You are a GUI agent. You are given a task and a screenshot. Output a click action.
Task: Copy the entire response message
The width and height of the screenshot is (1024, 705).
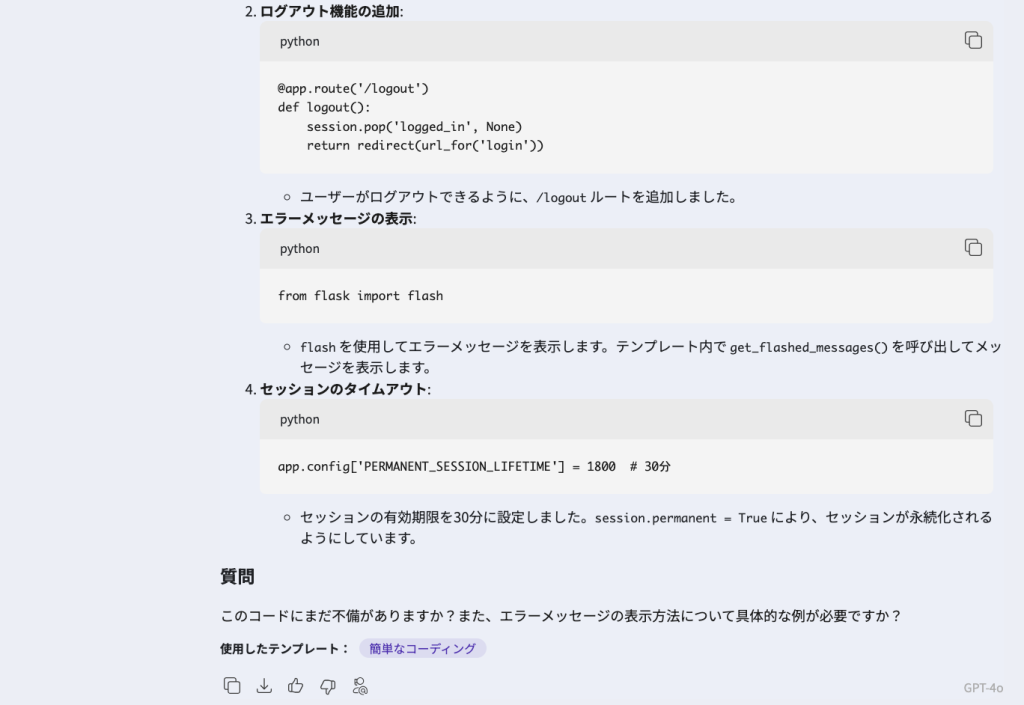click(232, 686)
